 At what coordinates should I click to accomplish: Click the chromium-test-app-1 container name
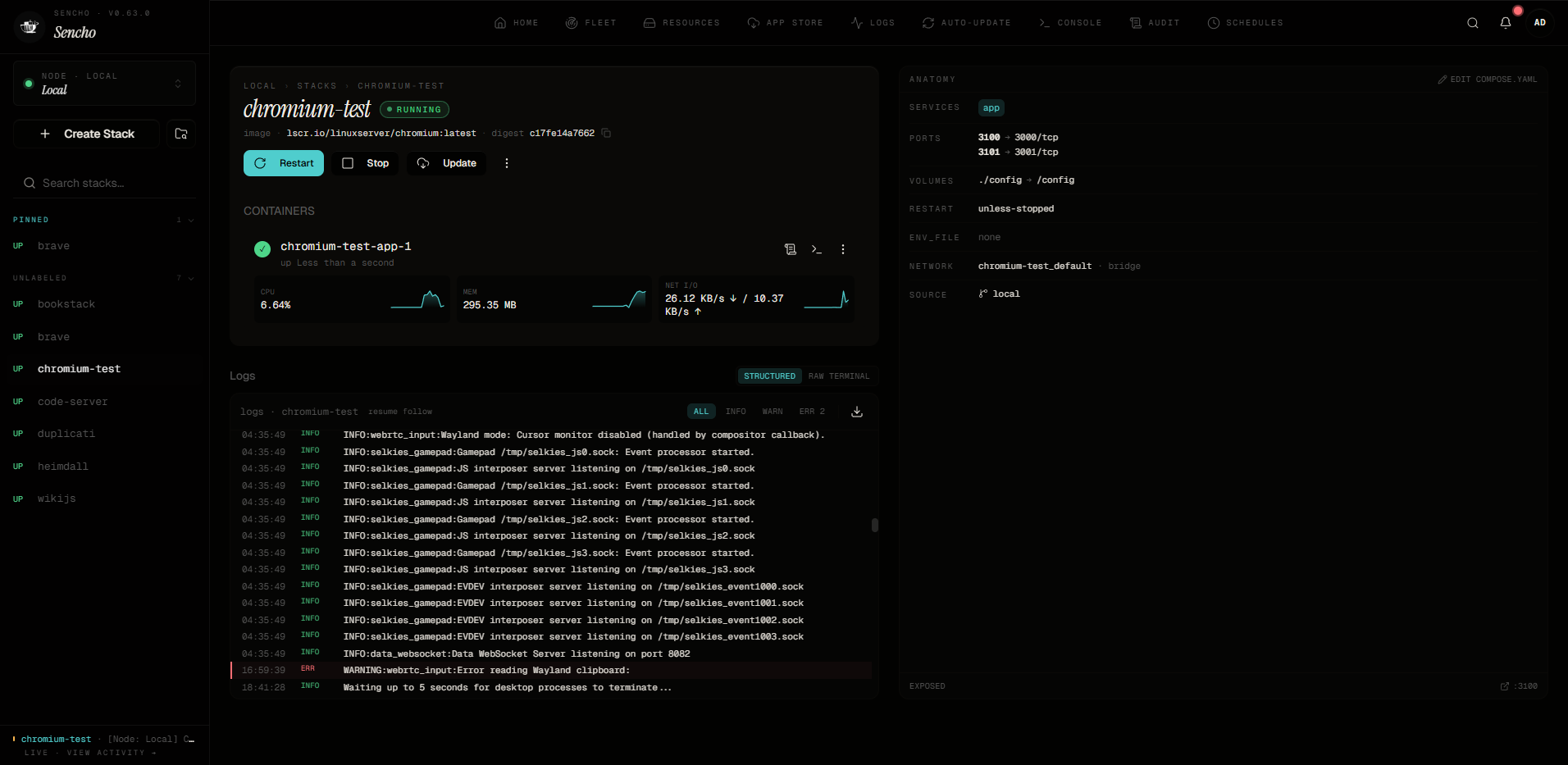coord(346,246)
